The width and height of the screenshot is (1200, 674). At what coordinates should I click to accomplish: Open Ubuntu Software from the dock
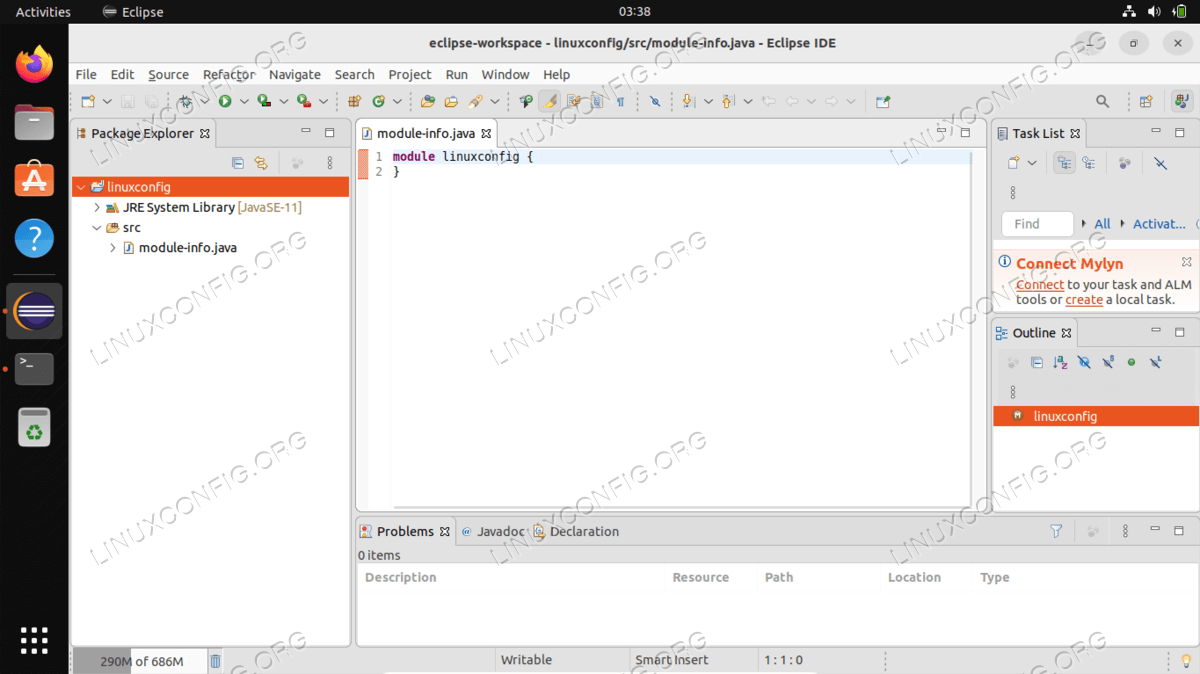tap(35, 181)
